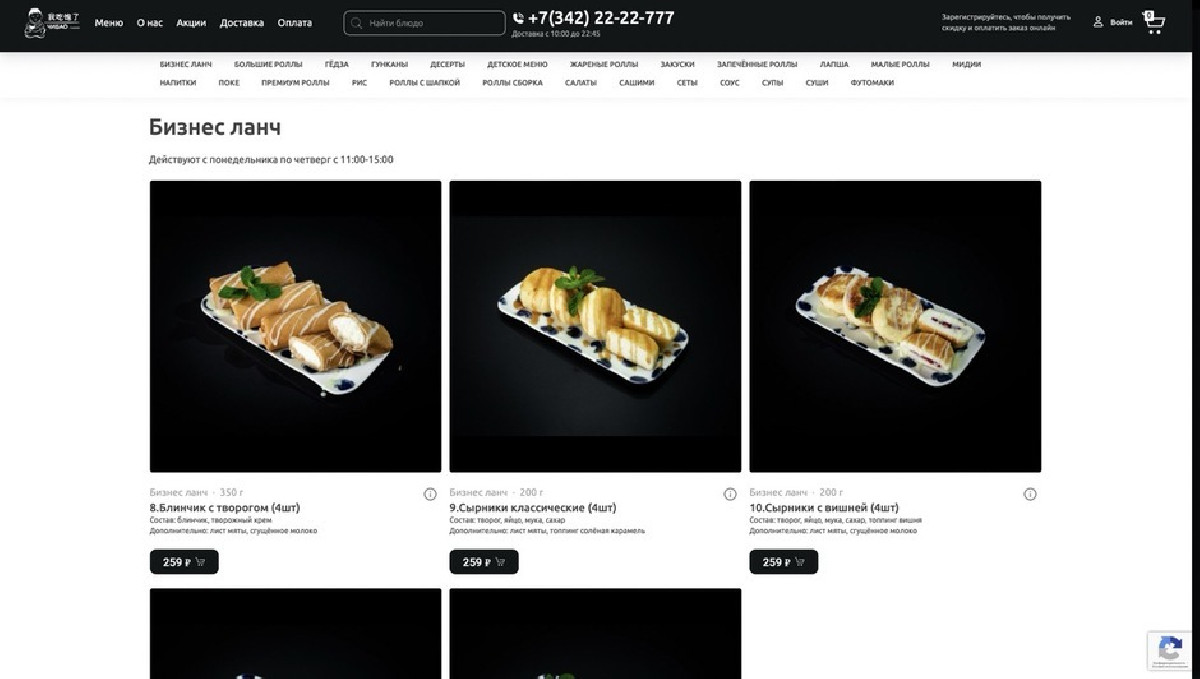Go to the Оплата page
This screenshot has height=679, width=1200.
point(294,23)
